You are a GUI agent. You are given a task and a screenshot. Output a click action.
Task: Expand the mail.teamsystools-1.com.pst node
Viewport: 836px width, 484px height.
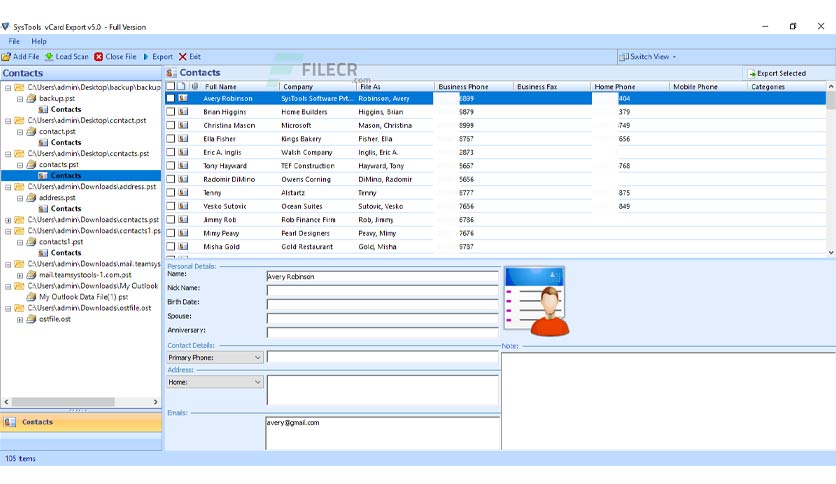(20, 275)
